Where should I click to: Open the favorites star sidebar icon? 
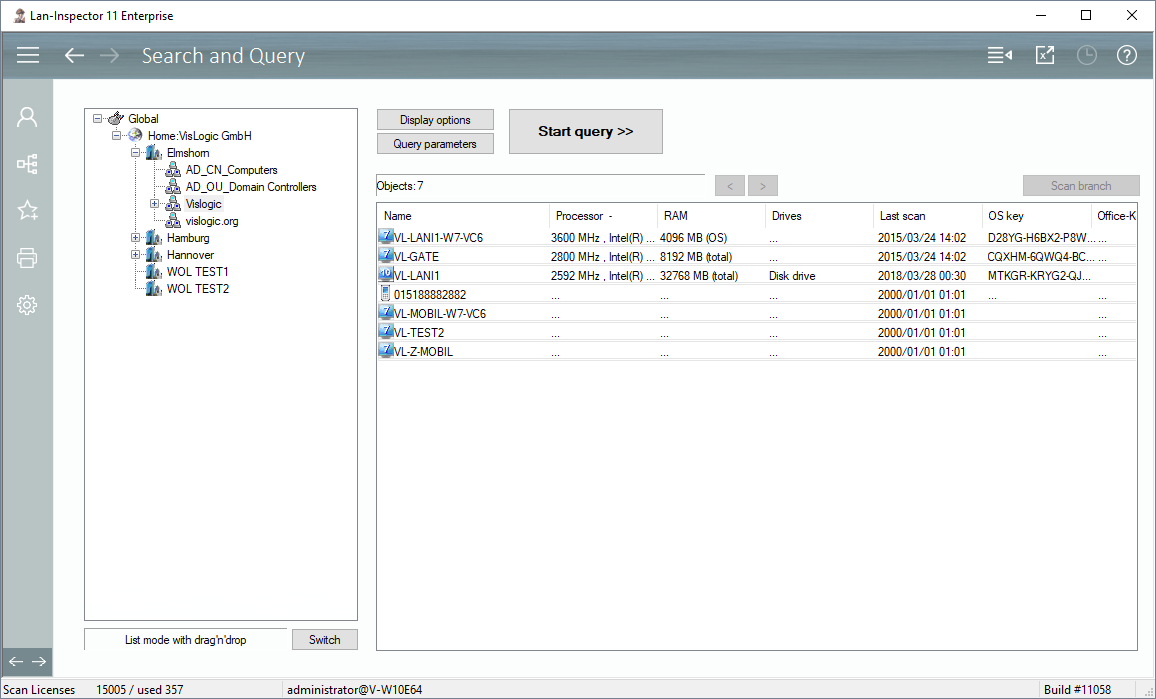click(x=27, y=210)
